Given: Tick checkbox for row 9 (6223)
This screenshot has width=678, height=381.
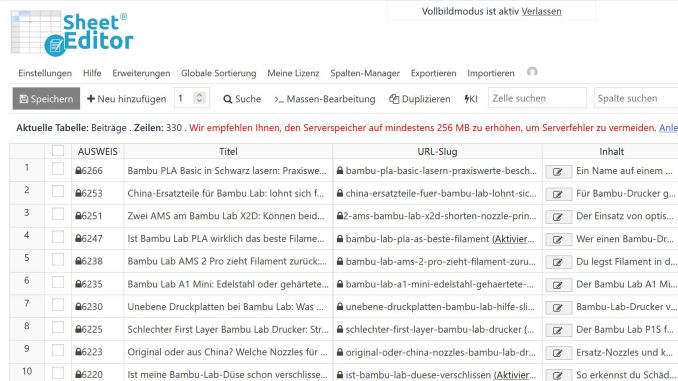Looking at the screenshot, I should [x=58, y=350].
